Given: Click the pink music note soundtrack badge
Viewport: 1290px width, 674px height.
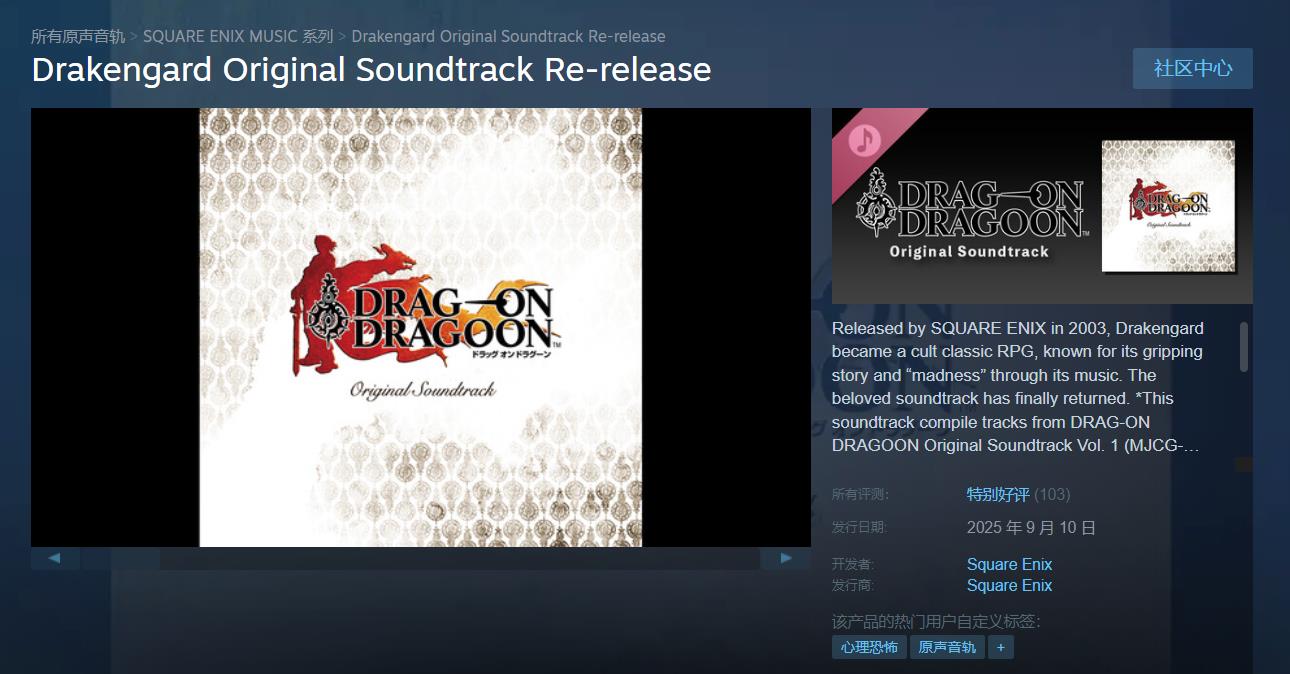Looking at the screenshot, I should pyautogui.click(x=865, y=140).
